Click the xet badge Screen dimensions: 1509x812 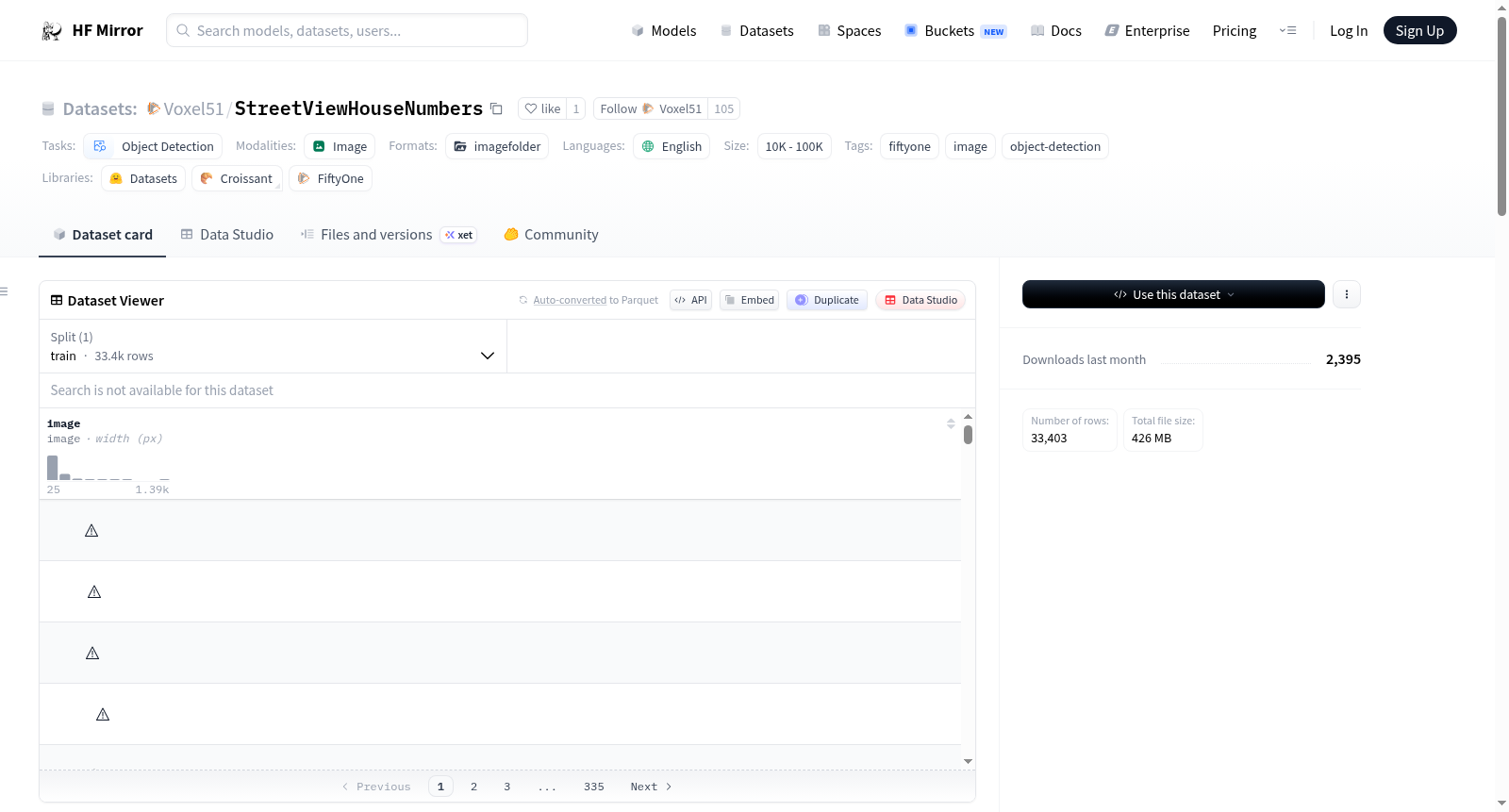click(459, 235)
